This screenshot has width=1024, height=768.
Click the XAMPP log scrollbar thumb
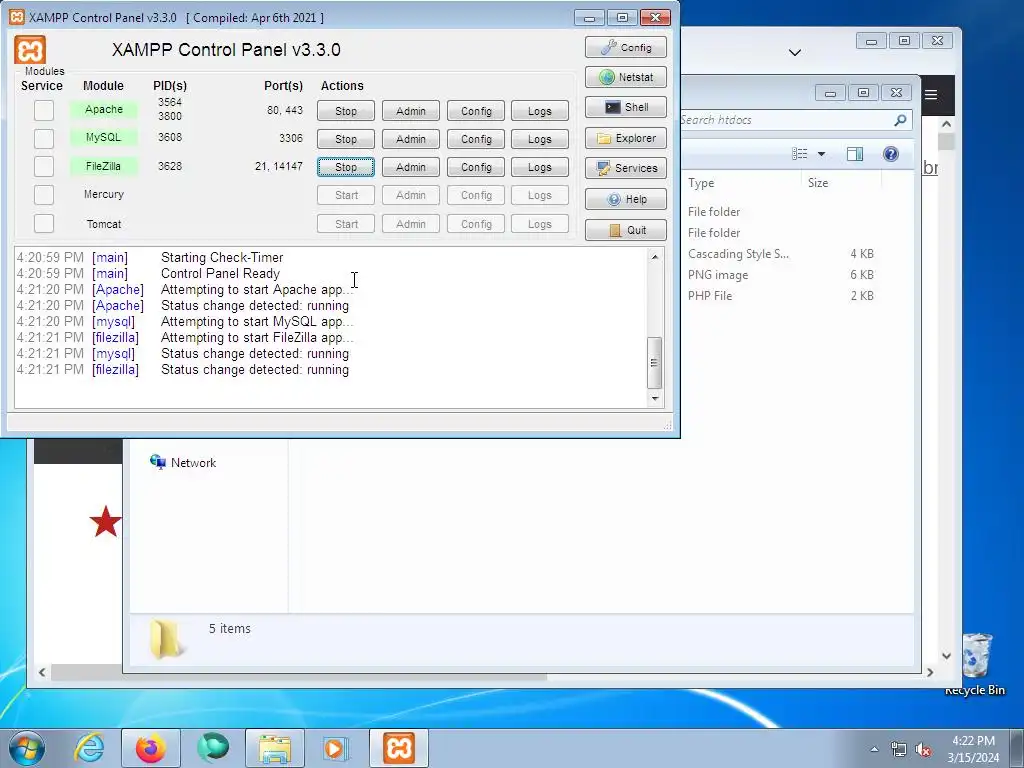click(x=655, y=362)
